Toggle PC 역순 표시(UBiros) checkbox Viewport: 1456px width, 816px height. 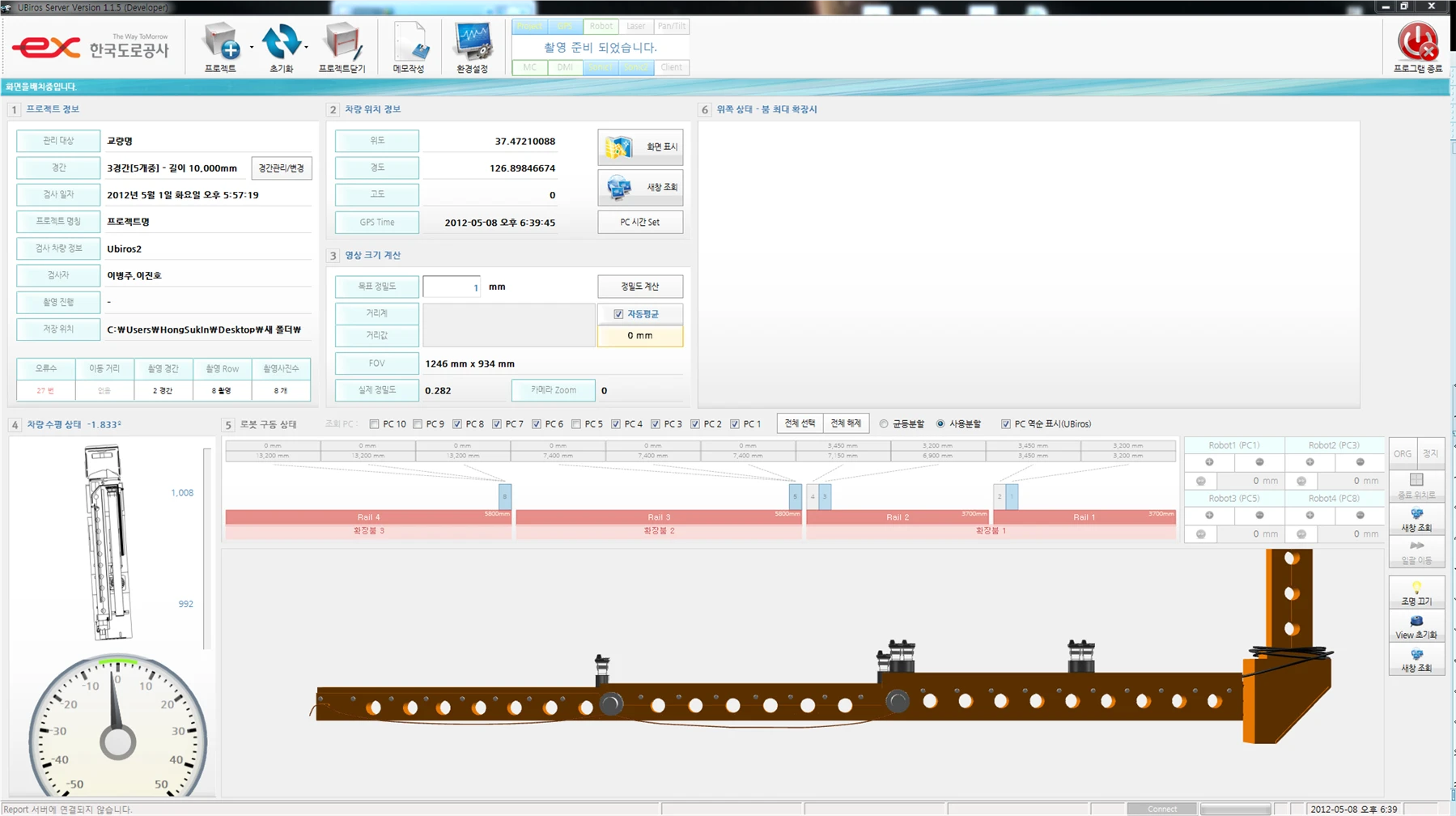coord(1006,424)
